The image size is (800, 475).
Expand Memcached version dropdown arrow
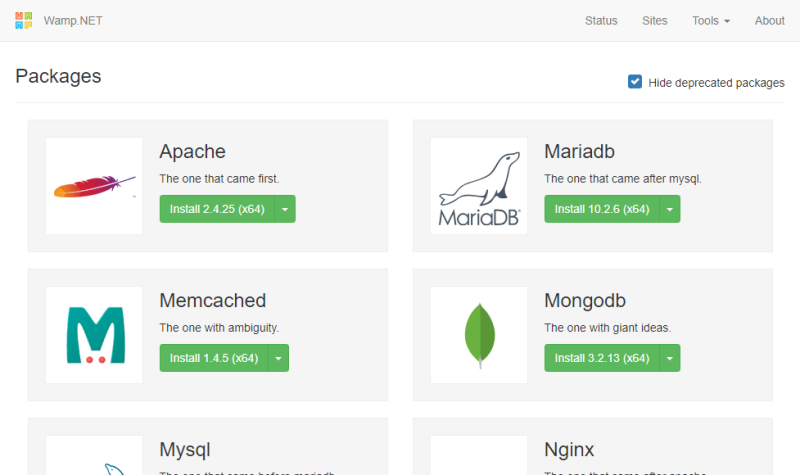279,358
